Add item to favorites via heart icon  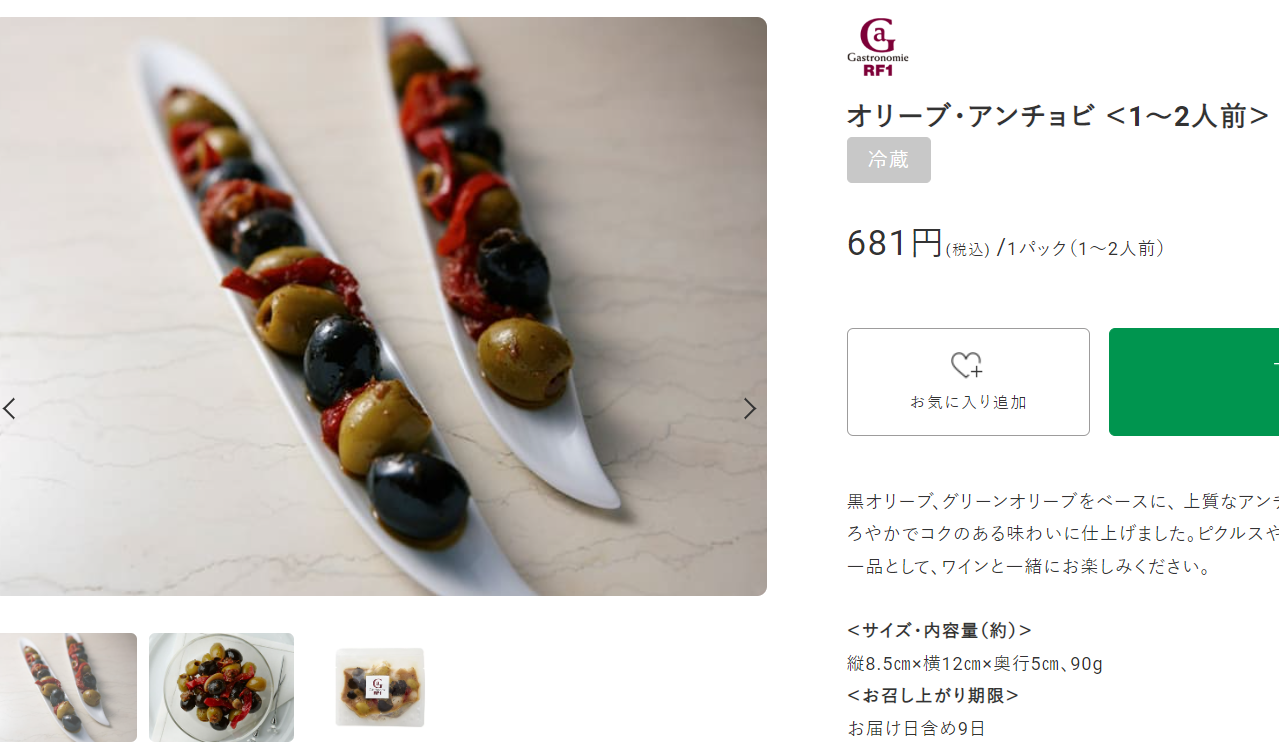[x=968, y=382]
